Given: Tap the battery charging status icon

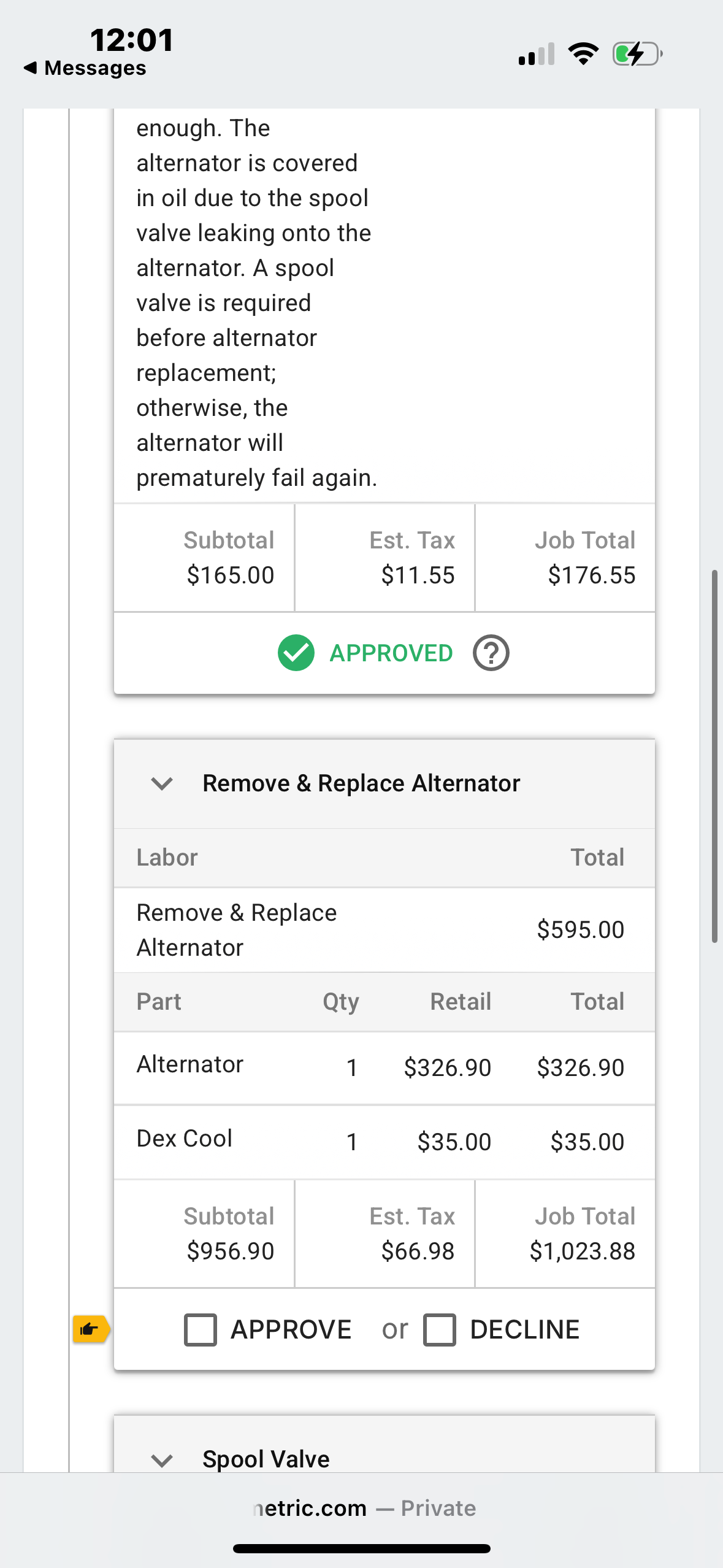Looking at the screenshot, I should (637, 54).
